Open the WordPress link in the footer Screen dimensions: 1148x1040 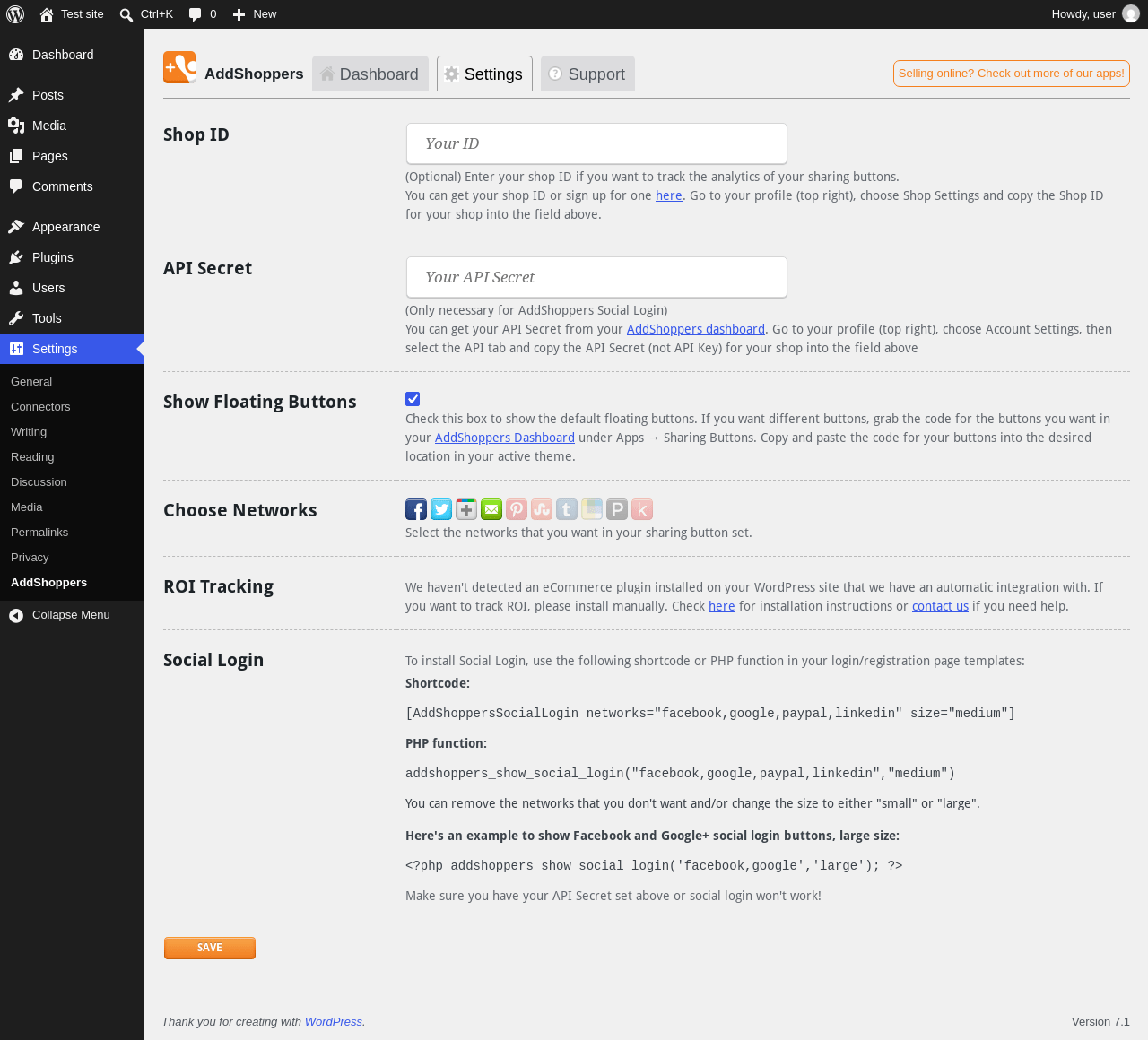(x=334, y=1022)
